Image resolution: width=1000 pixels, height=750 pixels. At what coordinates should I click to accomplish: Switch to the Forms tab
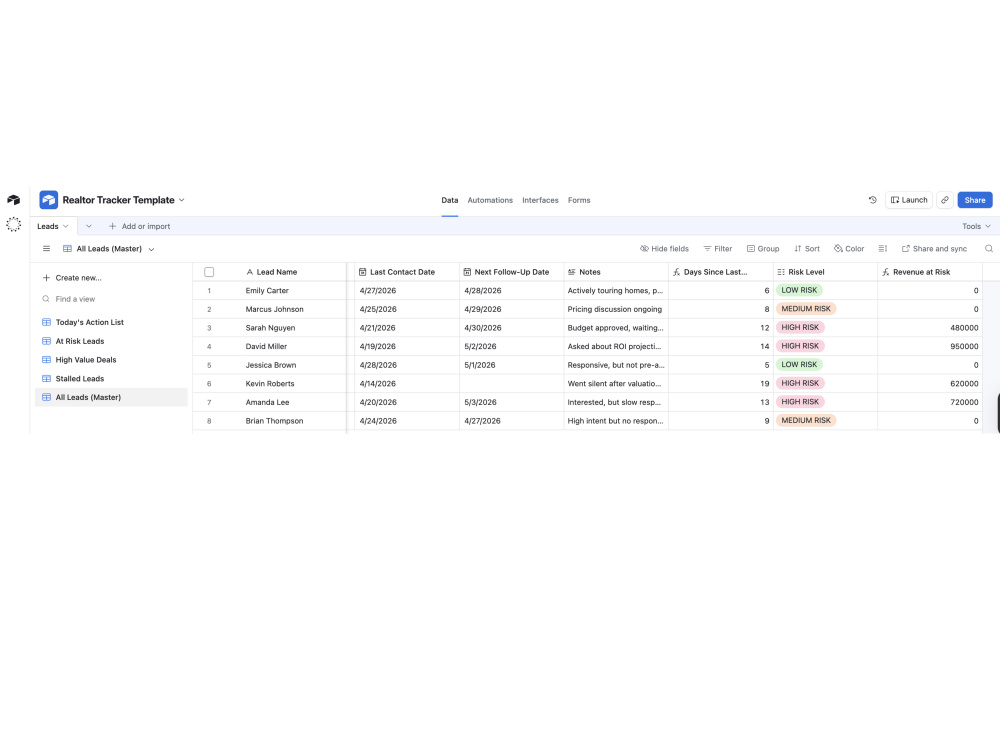click(x=579, y=200)
